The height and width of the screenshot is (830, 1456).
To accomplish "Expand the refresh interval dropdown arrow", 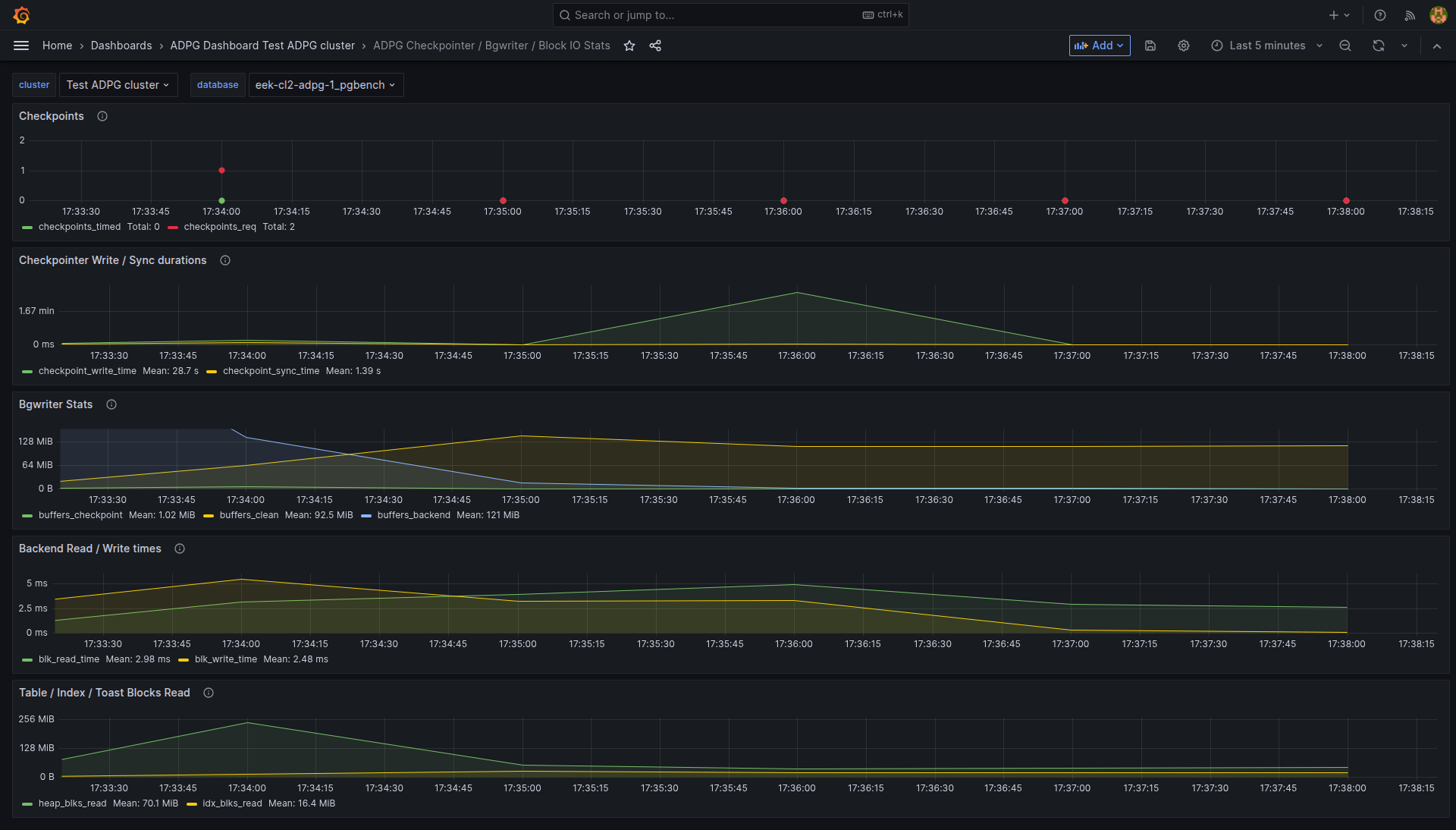I will [1404, 46].
